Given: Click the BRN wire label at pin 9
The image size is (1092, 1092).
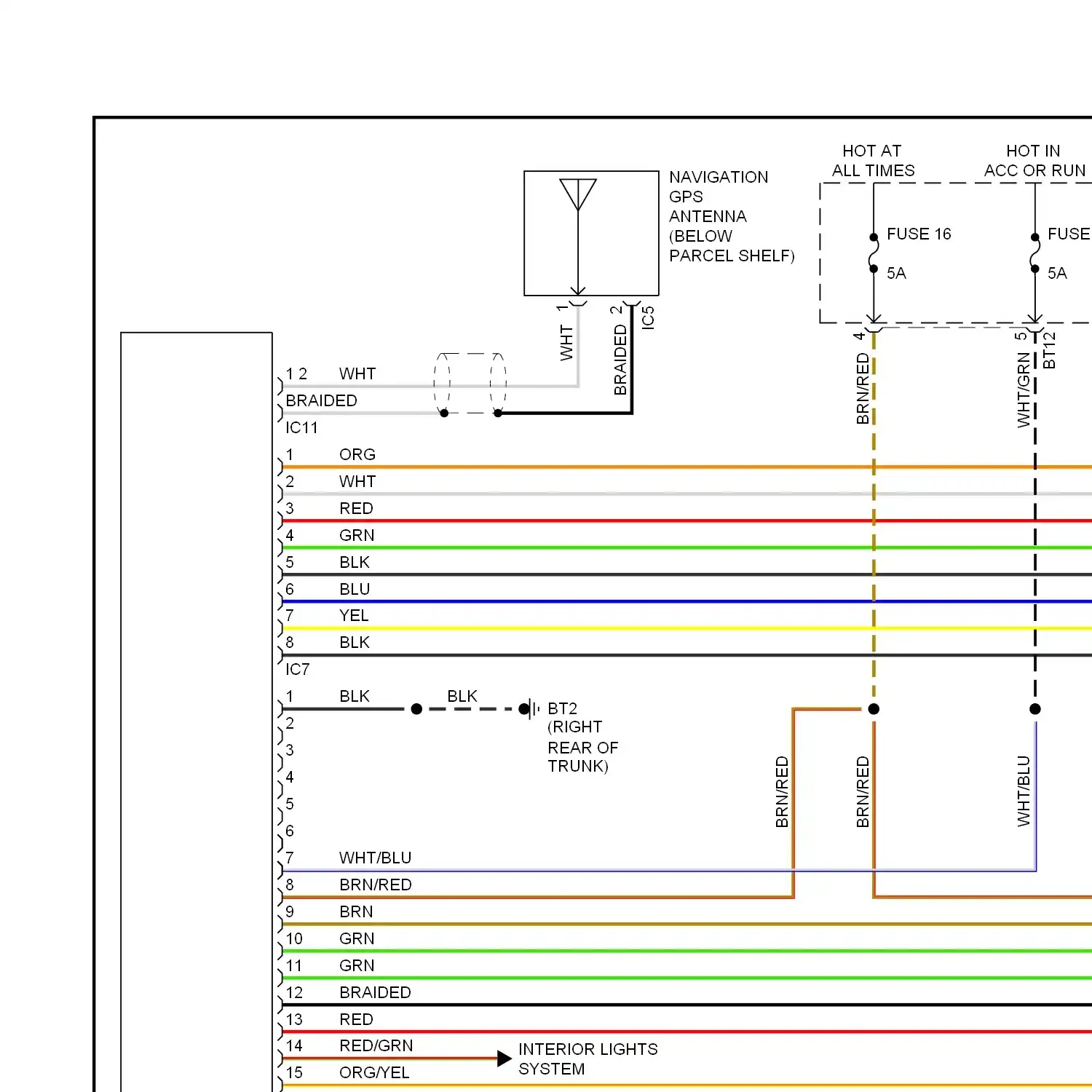Looking at the screenshot, I should tap(356, 911).
